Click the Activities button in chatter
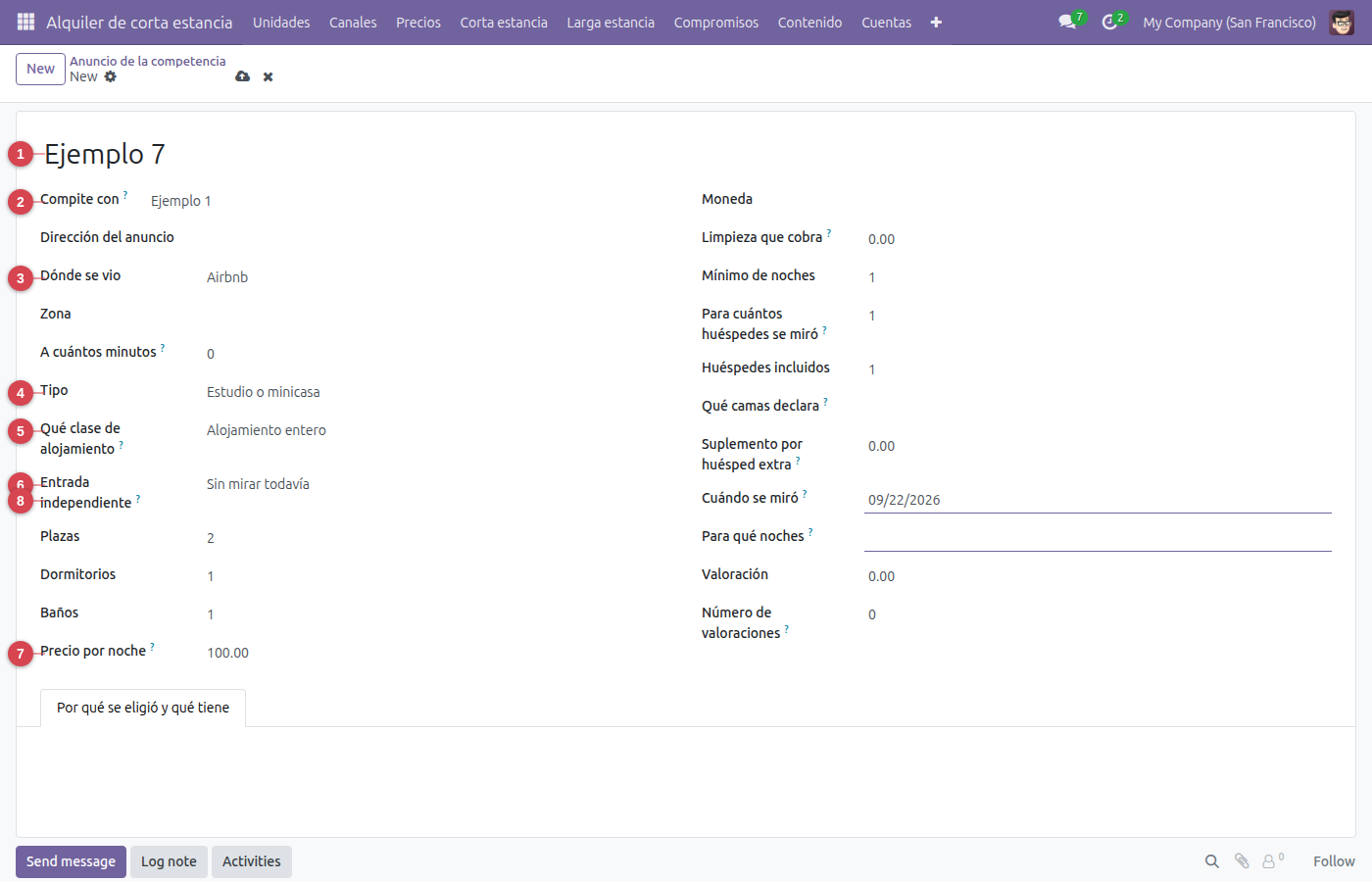Viewport: 1372px width, 882px height. (252, 861)
